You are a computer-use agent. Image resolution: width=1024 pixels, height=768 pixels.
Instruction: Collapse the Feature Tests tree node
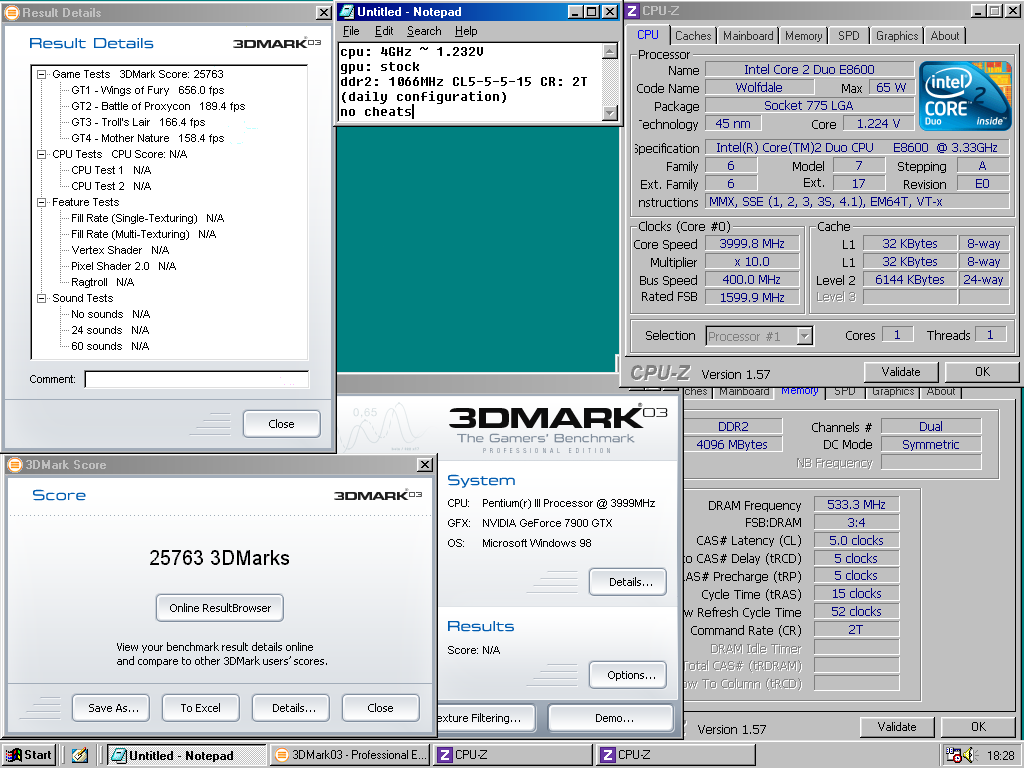coord(42,202)
